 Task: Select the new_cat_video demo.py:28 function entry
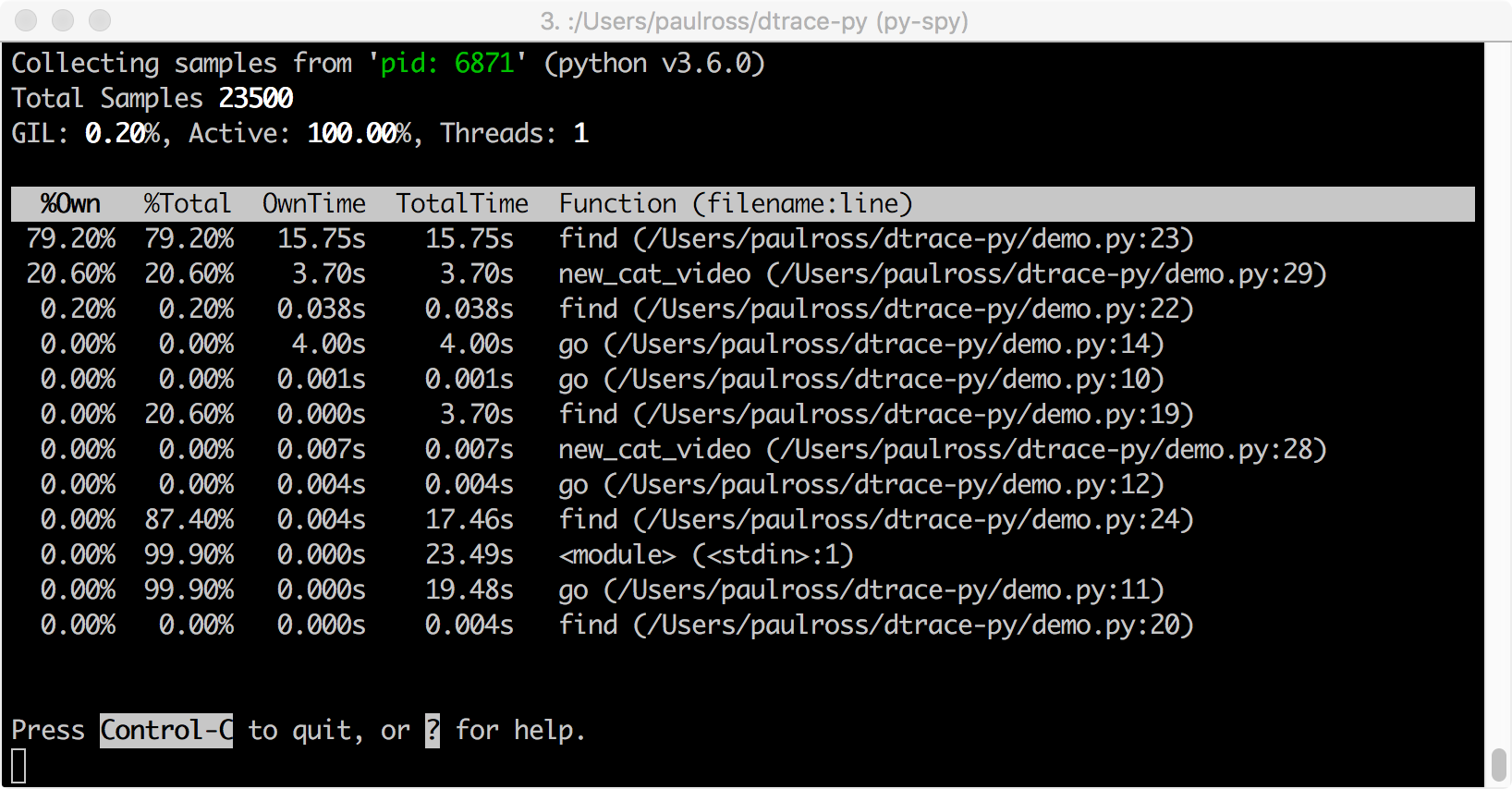click(943, 450)
